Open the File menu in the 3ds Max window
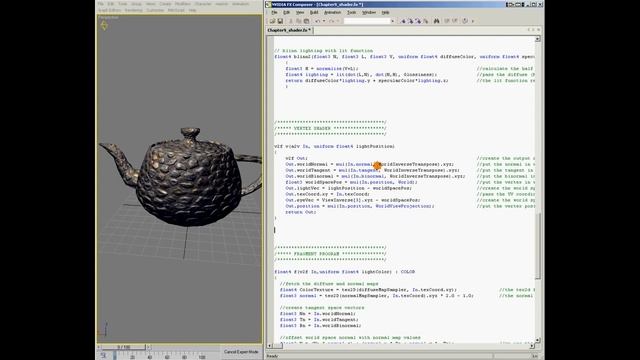Screen dimensions: 640x360 pos(100,4)
